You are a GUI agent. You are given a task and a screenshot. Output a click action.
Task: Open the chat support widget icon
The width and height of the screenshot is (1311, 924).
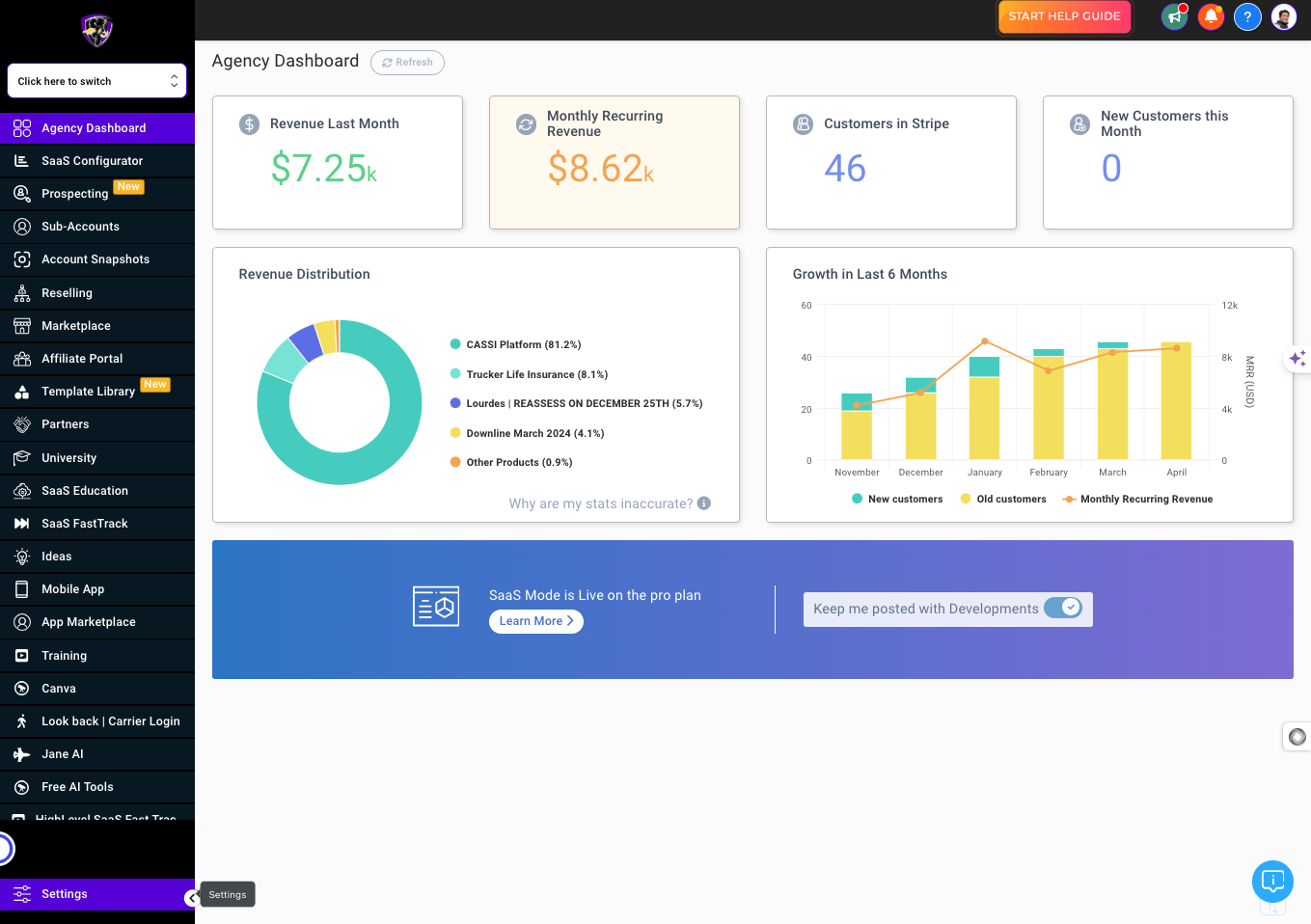(1272, 881)
